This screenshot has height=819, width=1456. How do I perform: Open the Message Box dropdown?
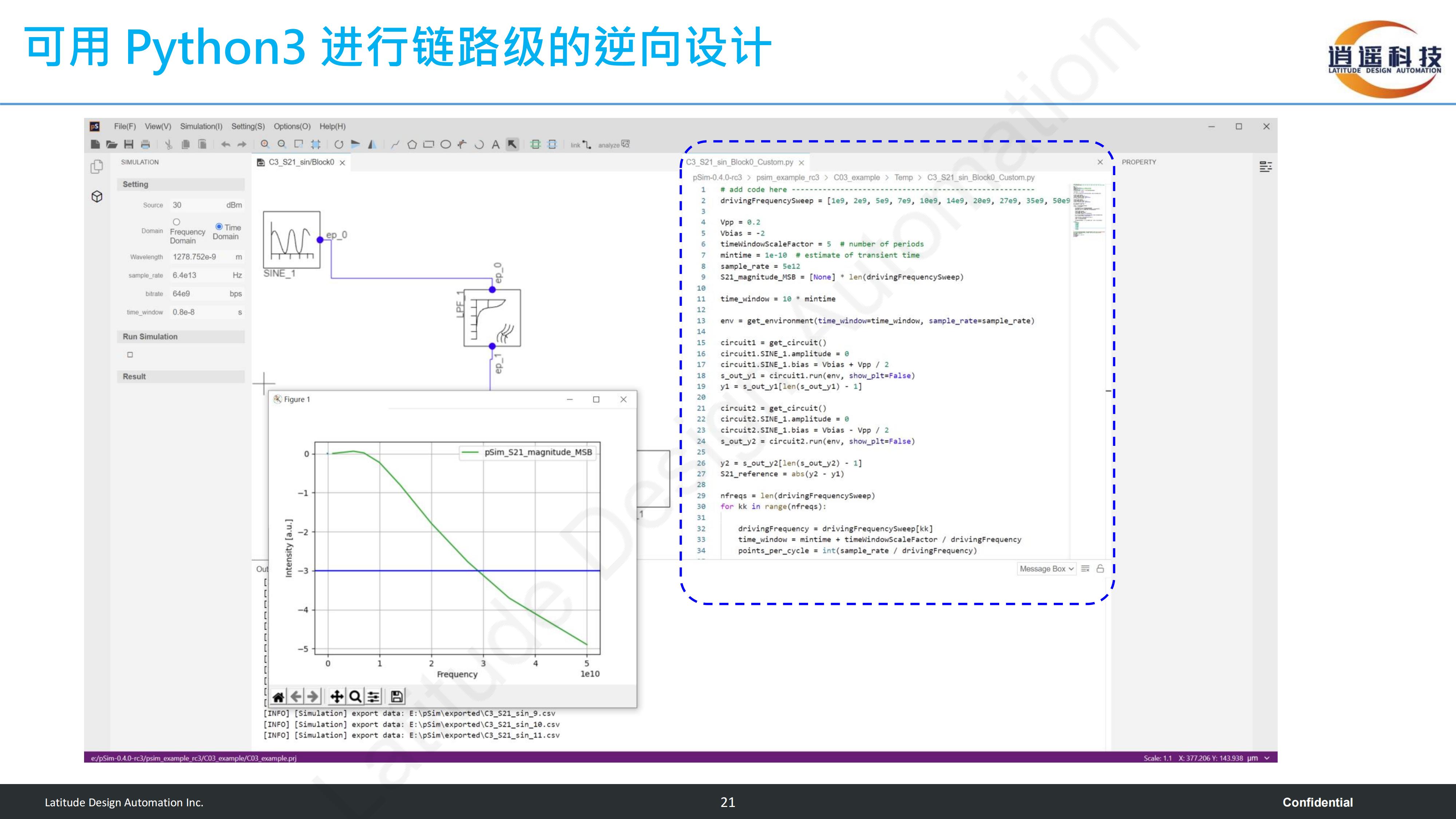pos(1046,569)
